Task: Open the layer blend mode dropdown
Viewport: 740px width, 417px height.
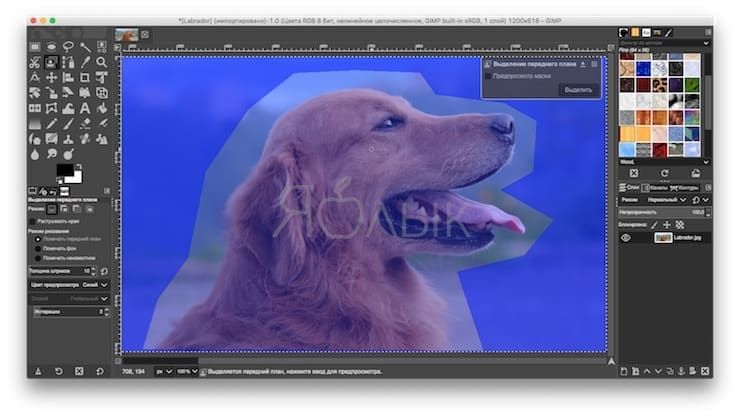Action: click(666, 200)
